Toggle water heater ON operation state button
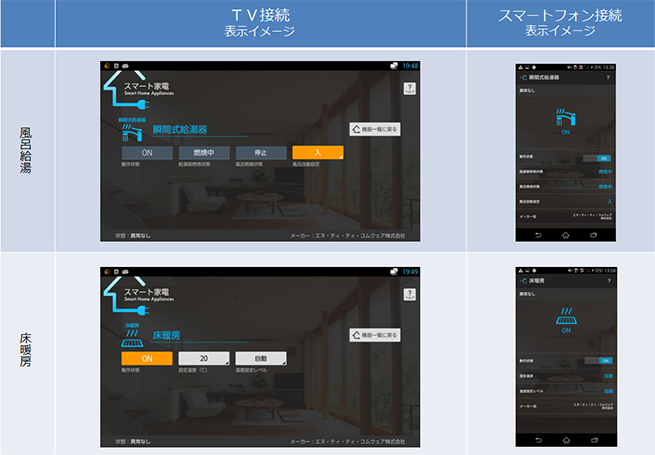 (x=146, y=152)
